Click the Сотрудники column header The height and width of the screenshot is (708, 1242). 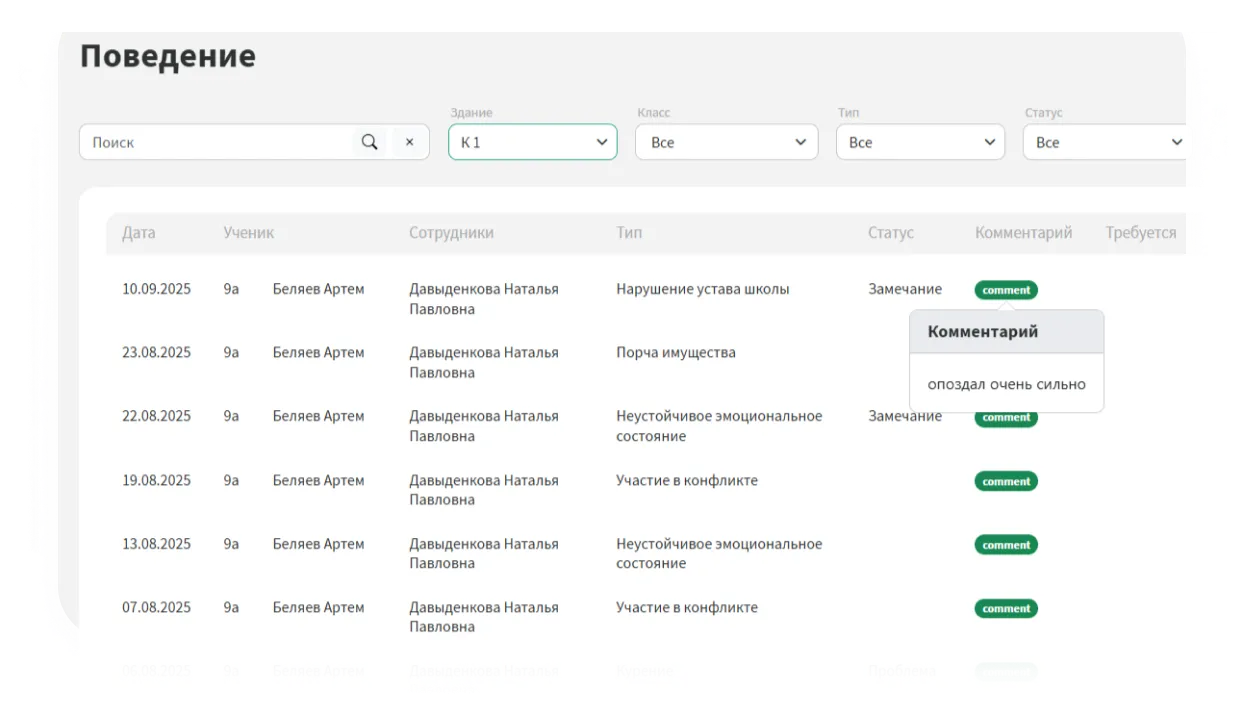(x=451, y=233)
